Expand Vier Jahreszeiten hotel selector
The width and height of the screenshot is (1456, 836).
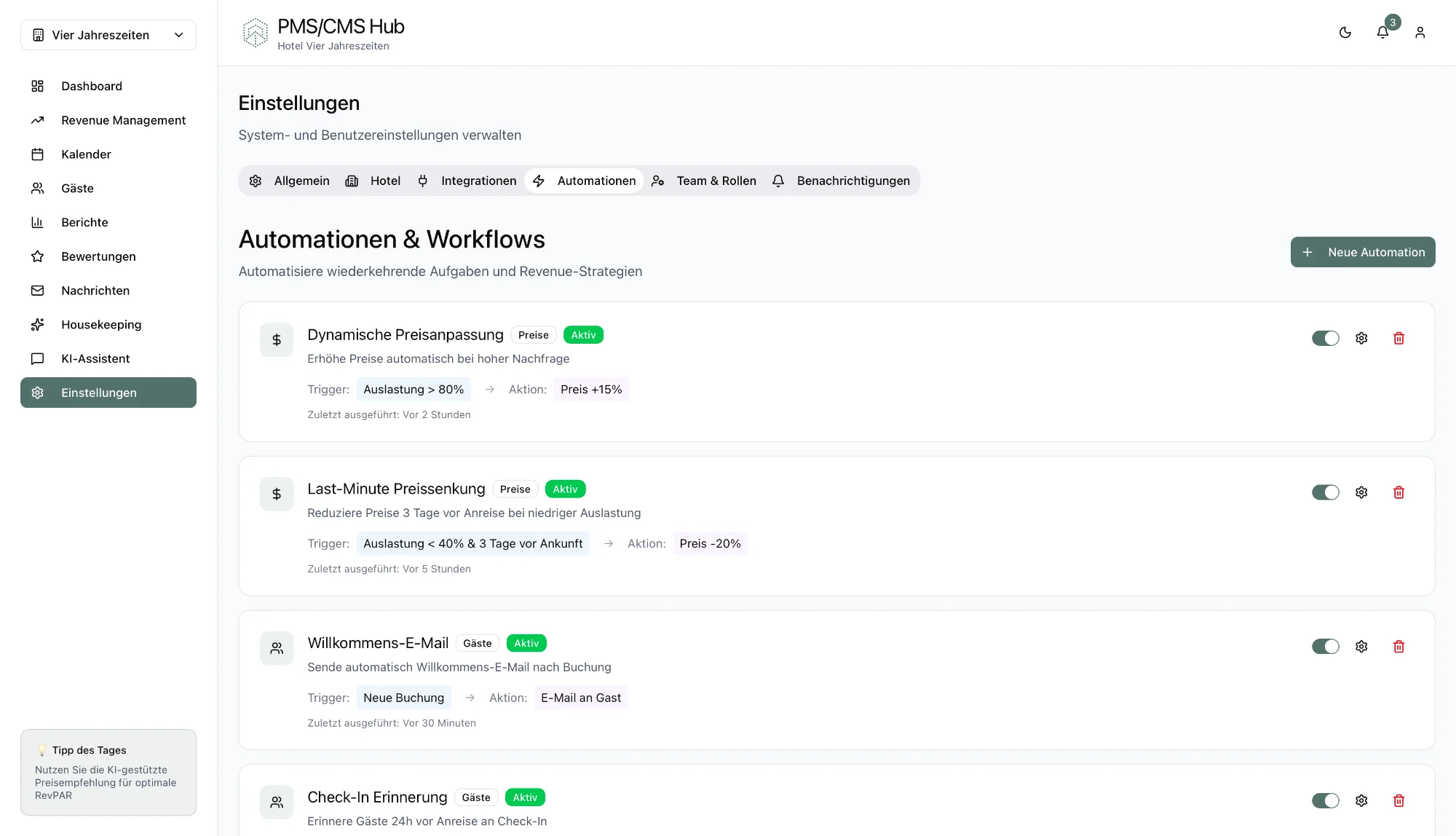pos(108,35)
